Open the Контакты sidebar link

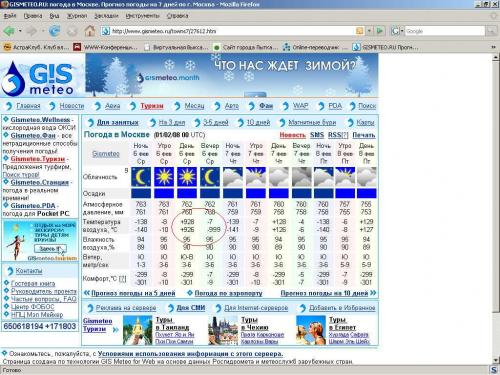tap(29, 271)
